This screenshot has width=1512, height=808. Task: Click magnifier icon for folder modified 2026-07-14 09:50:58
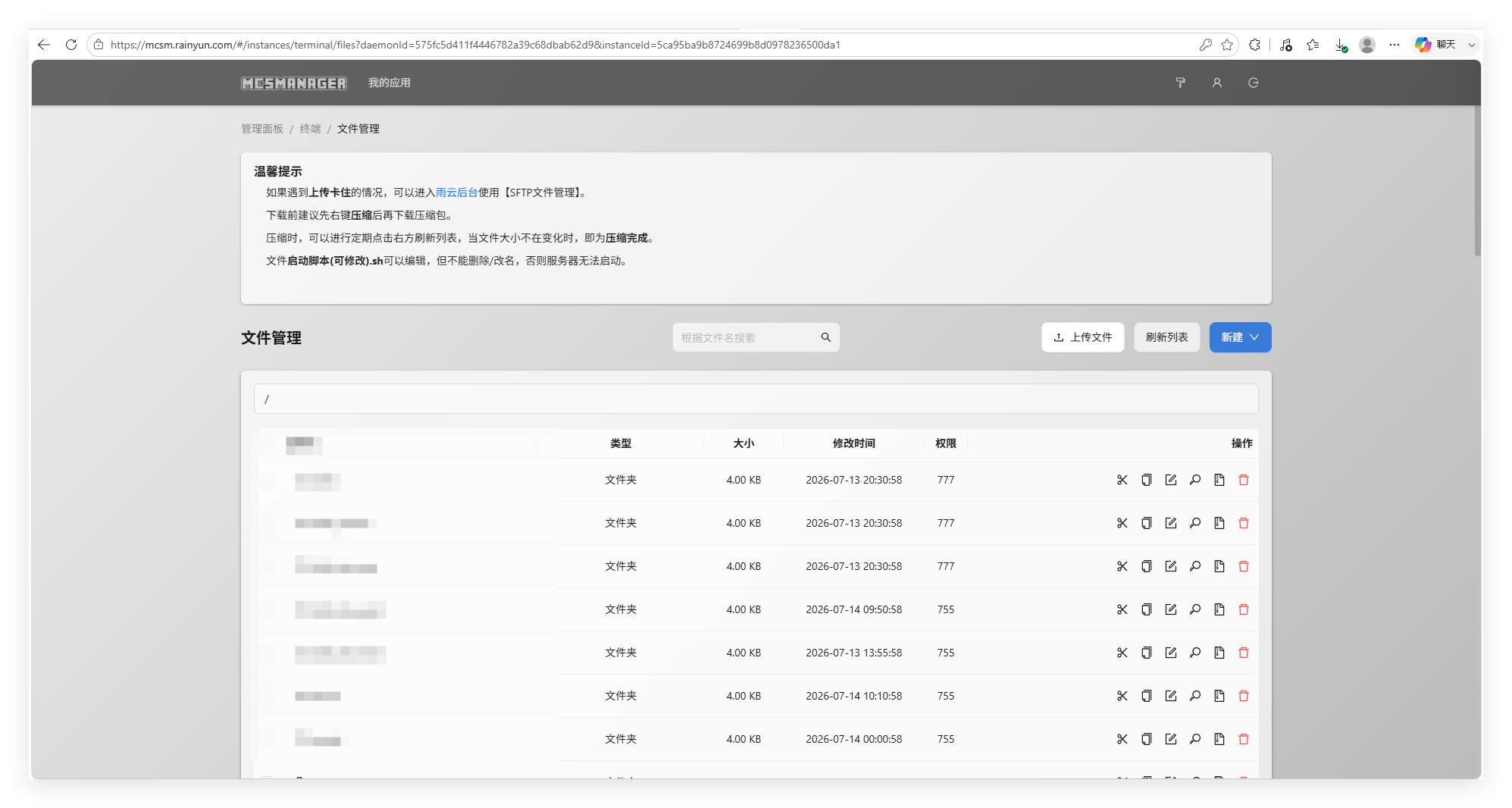[x=1195, y=609]
